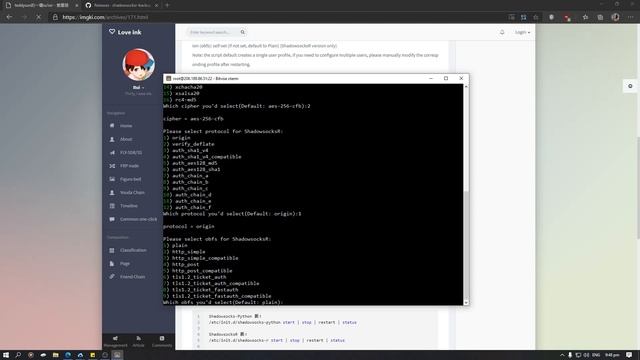Close the first browser tab
The width and height of the screenshot is (640, 360).
[x=76, y=5]
